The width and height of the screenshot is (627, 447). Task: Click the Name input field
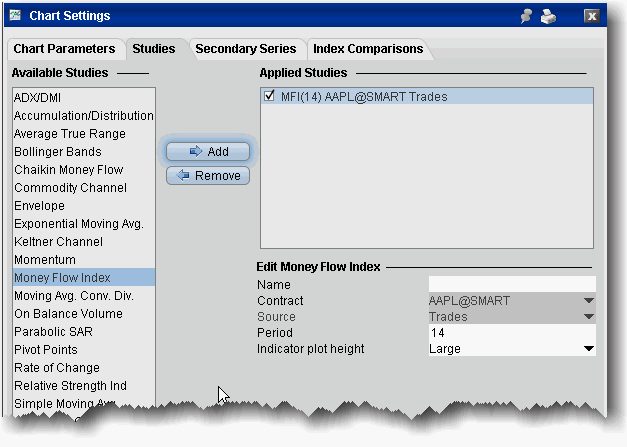coord(511,285)
